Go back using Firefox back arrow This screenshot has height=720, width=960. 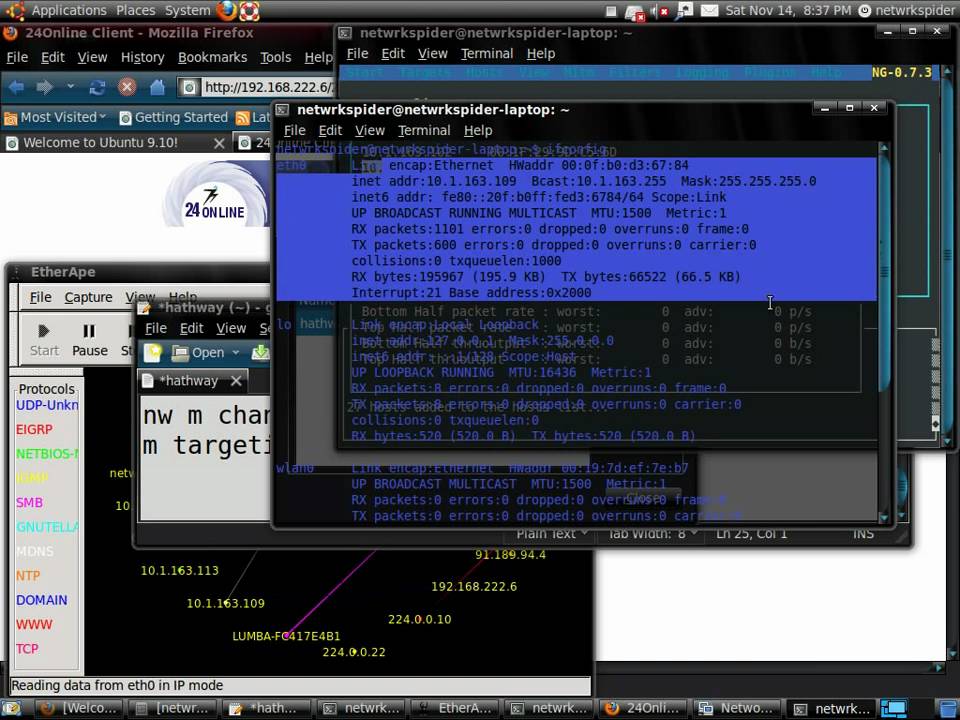click(x=17, y=87)
